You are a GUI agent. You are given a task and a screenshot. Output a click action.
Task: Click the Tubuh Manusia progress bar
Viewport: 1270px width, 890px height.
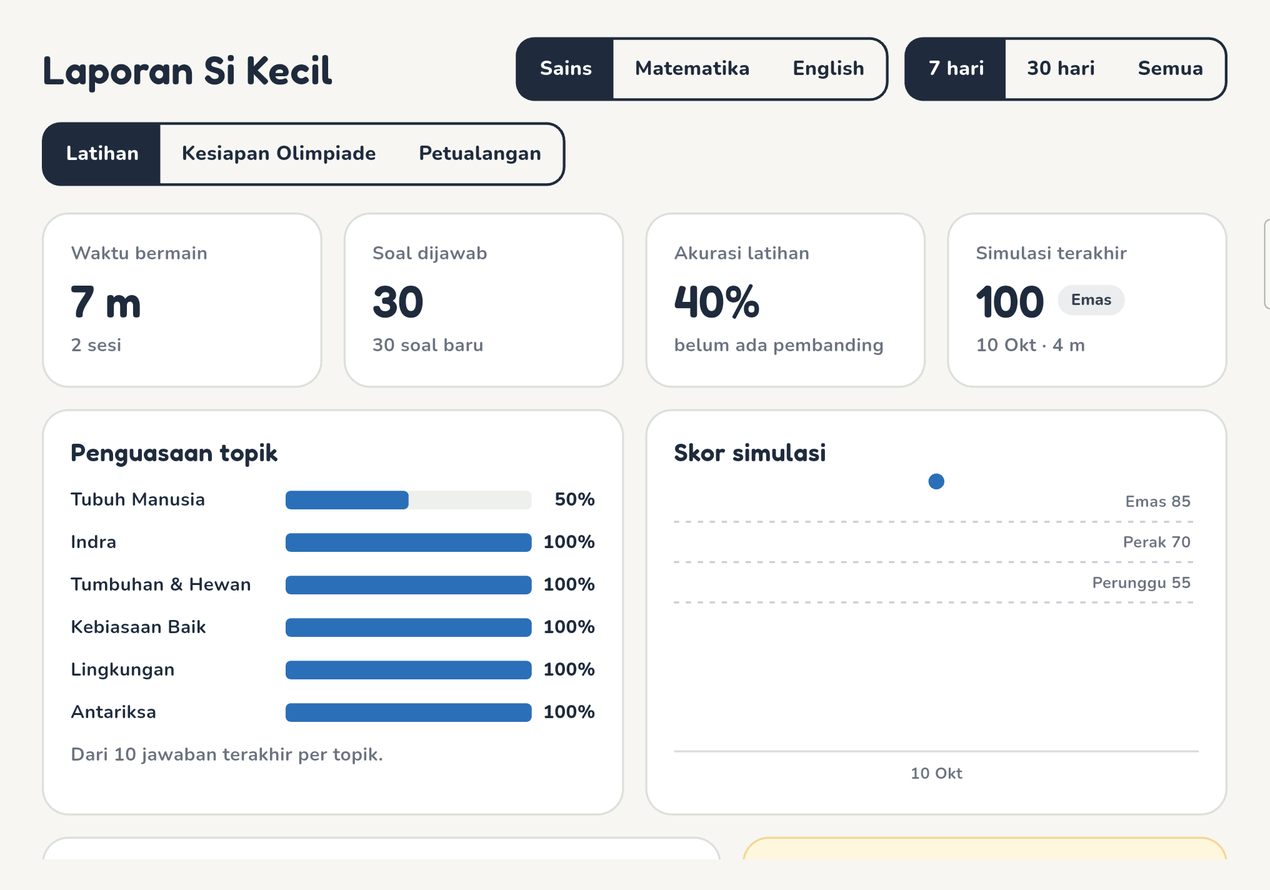[408, 500]
